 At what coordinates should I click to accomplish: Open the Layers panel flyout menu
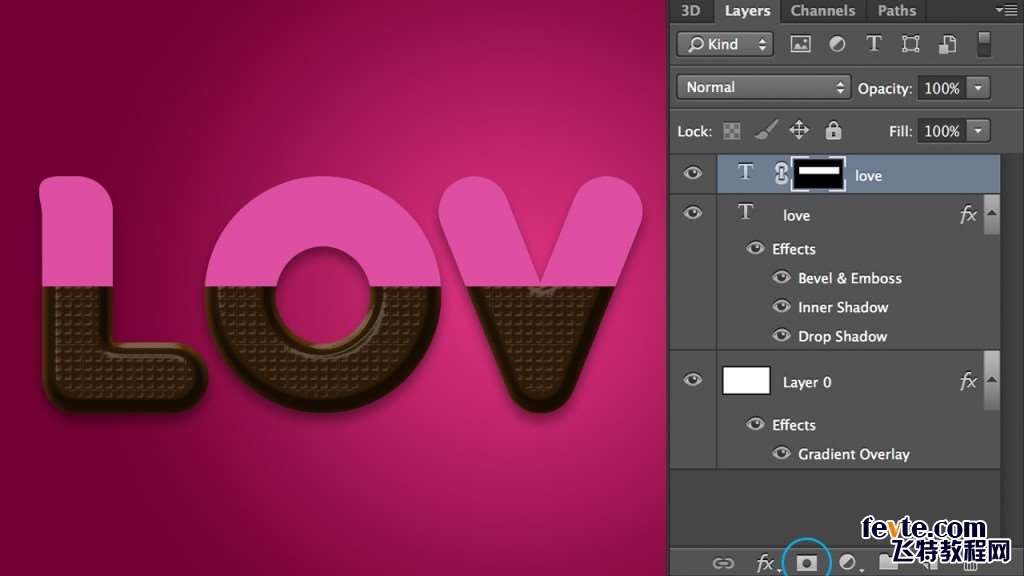[1006, 10]
